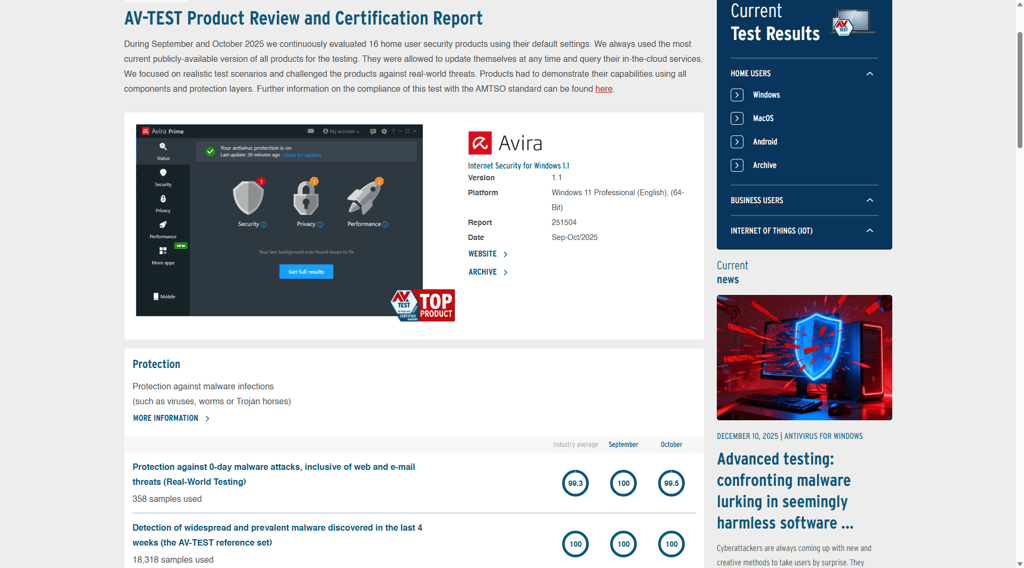Click the AV-TEST Top Product badge

click(423, 306)
